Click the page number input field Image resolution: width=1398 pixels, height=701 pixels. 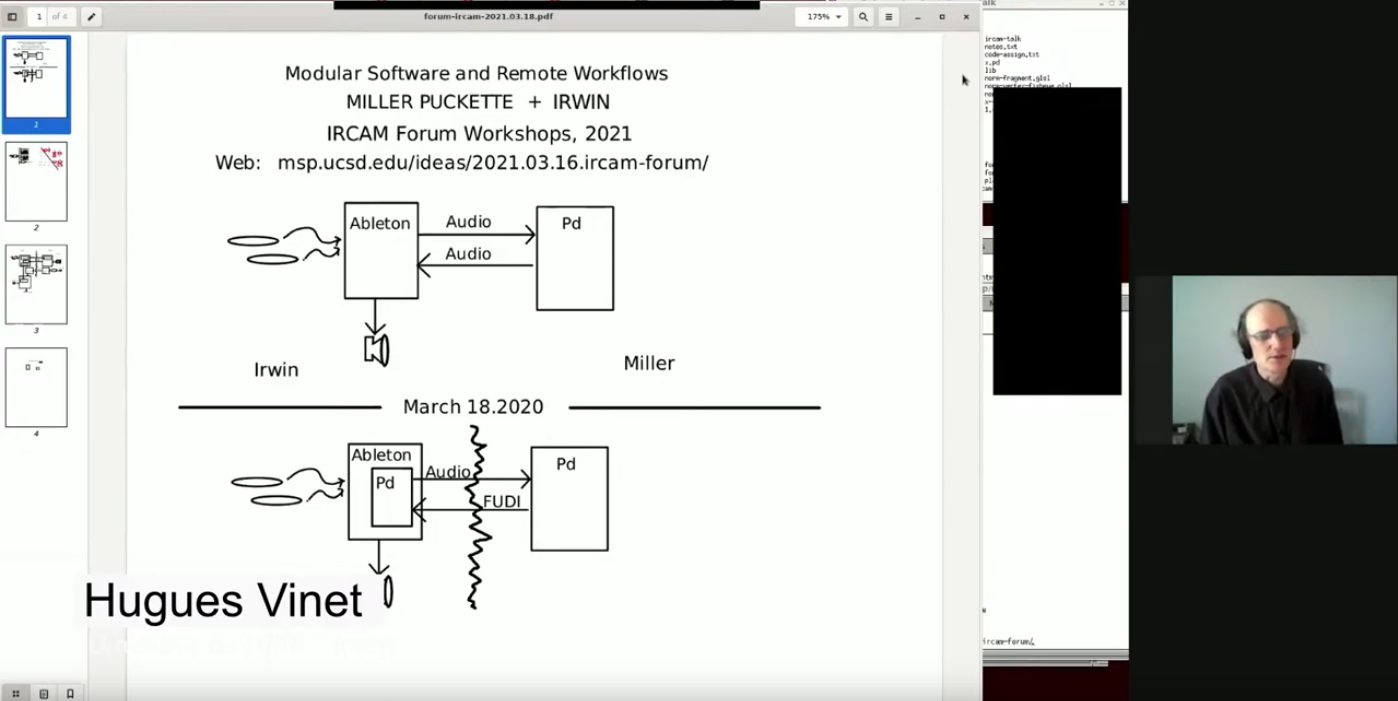point(40,17)
